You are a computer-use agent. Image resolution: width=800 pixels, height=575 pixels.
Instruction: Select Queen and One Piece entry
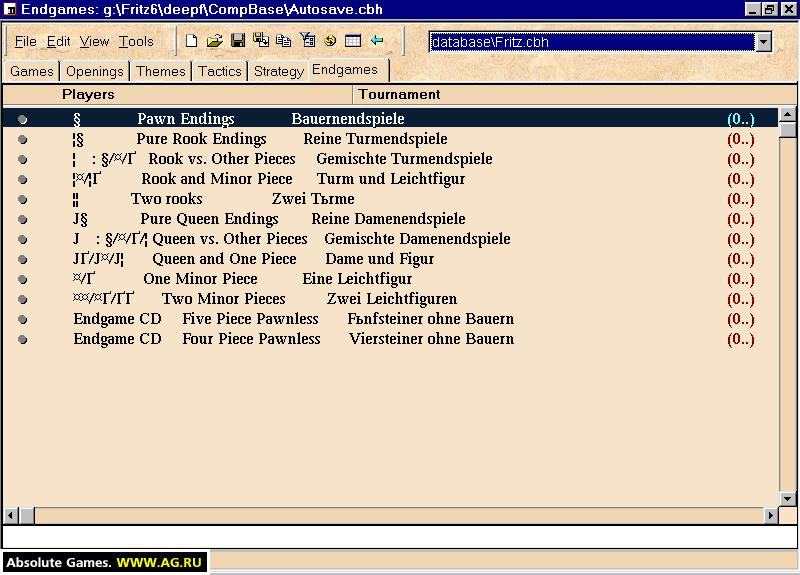click(390, 259)
